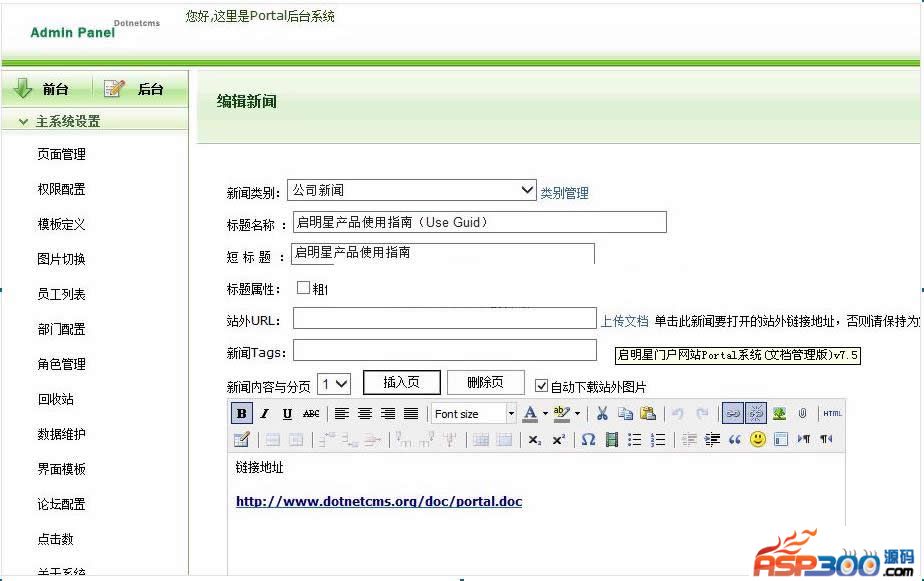Click the Insert image icon
924x581 pixels.
click(779, 414)
